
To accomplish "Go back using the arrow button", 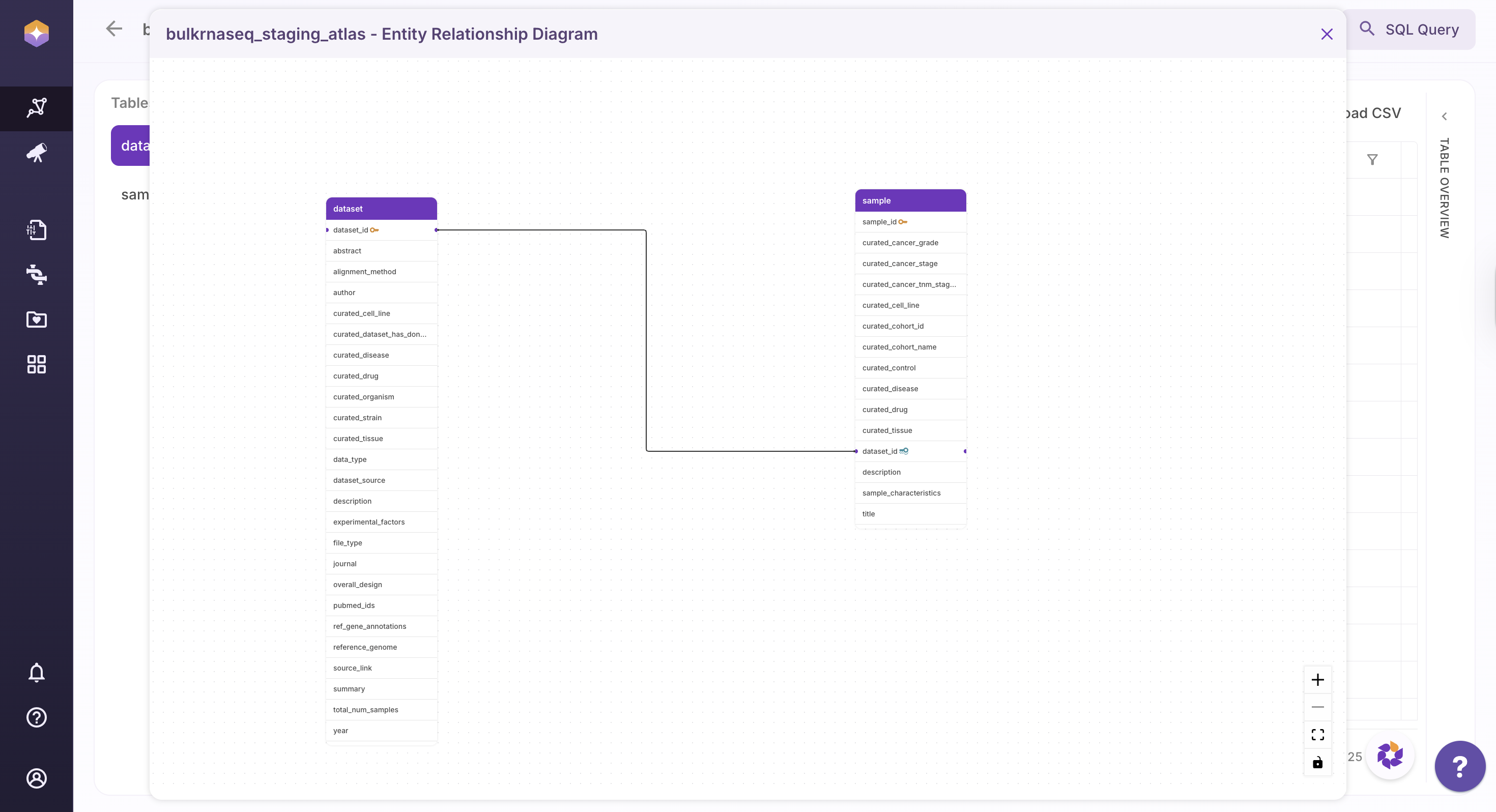I will coord(114,28).
